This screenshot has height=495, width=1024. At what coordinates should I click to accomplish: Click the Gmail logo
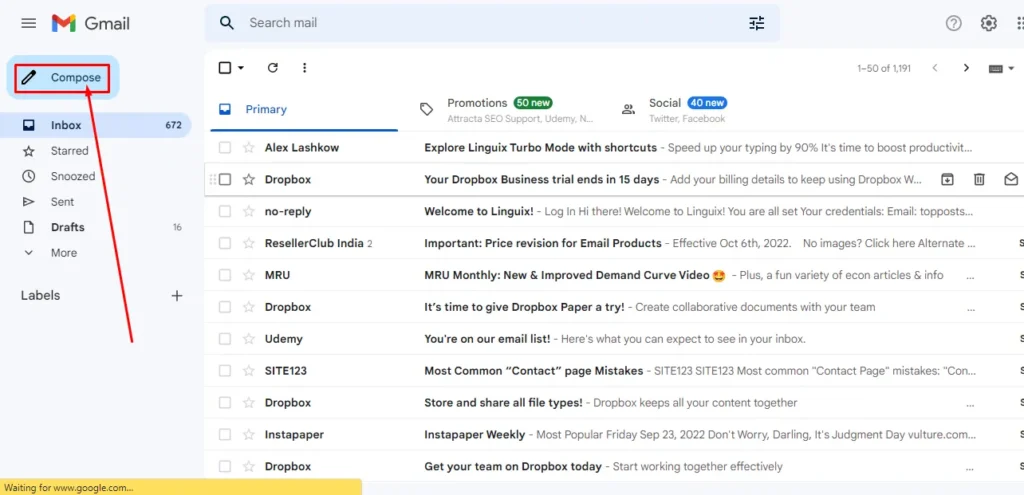91,24
